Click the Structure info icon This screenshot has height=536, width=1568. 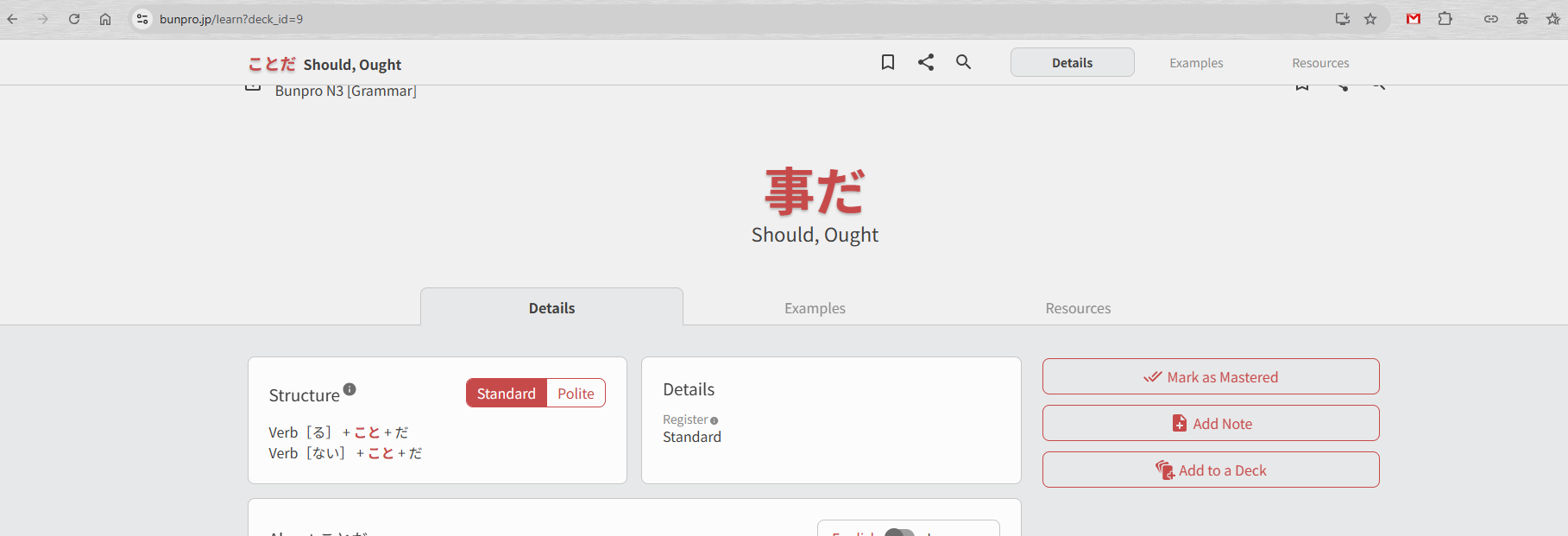click(x=349, y=389)
